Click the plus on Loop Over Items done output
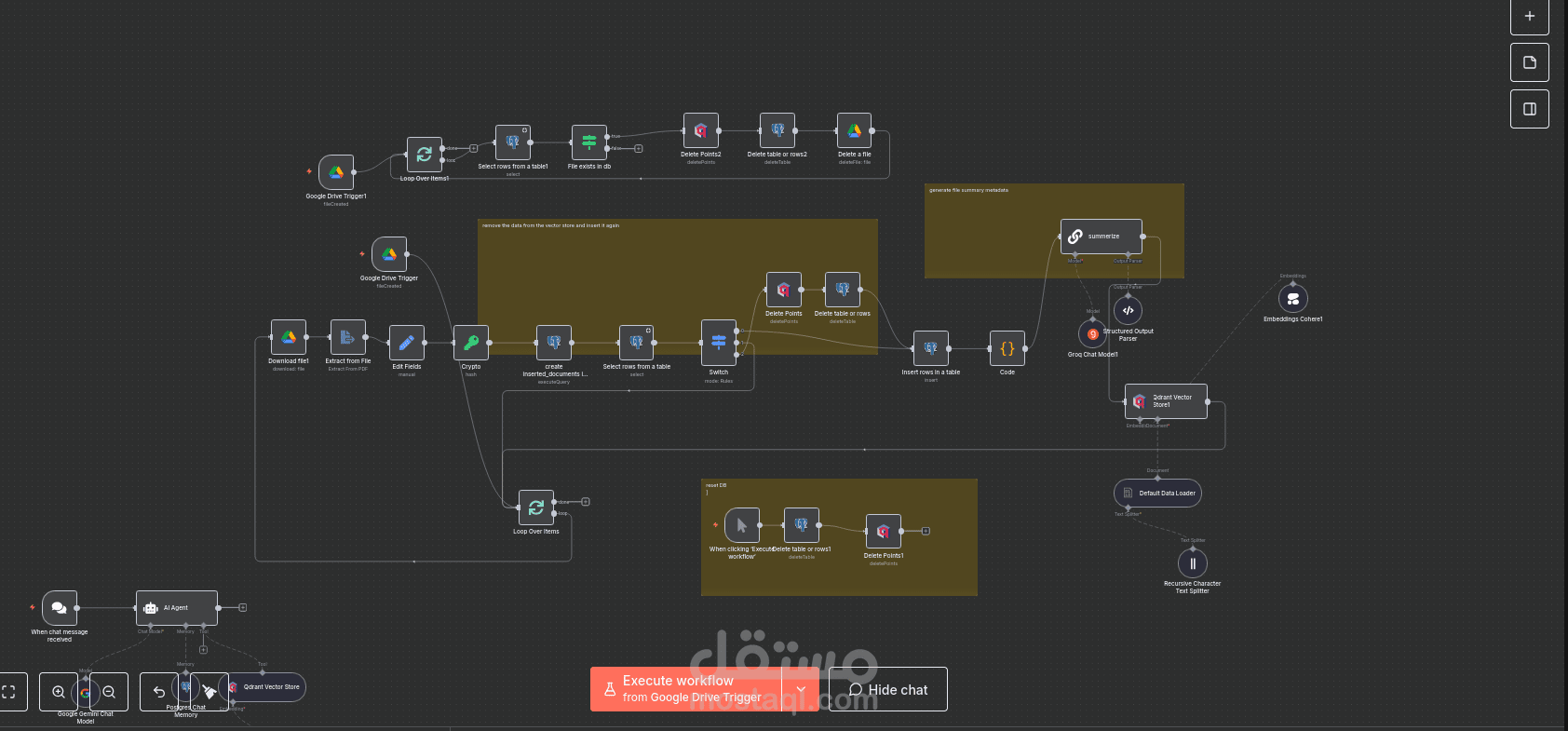Image resolution: width=1568 pixels, height=731 pixels. 586,502
